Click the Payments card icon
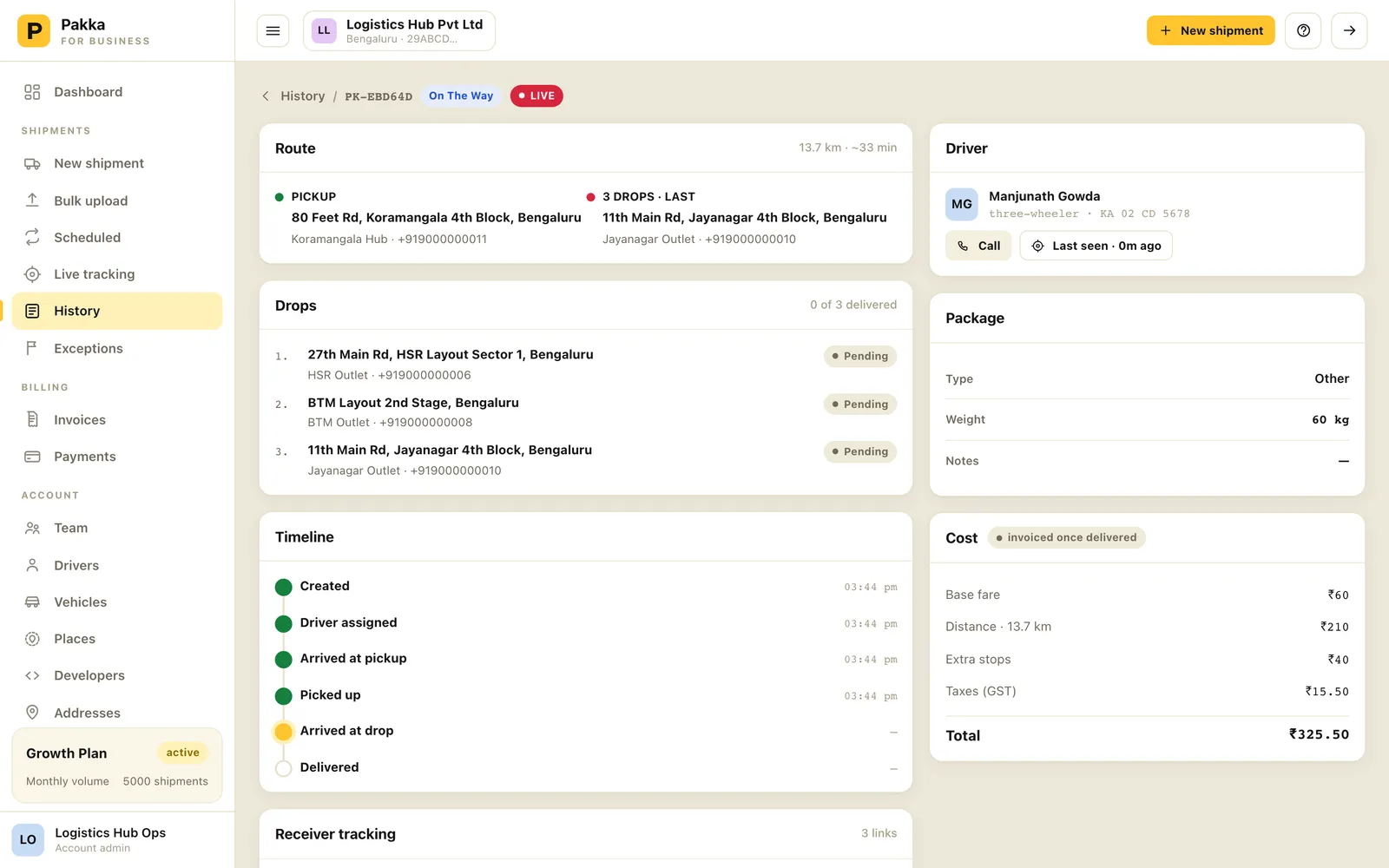This screenshot has height=868, width=1389. [32, 457]
